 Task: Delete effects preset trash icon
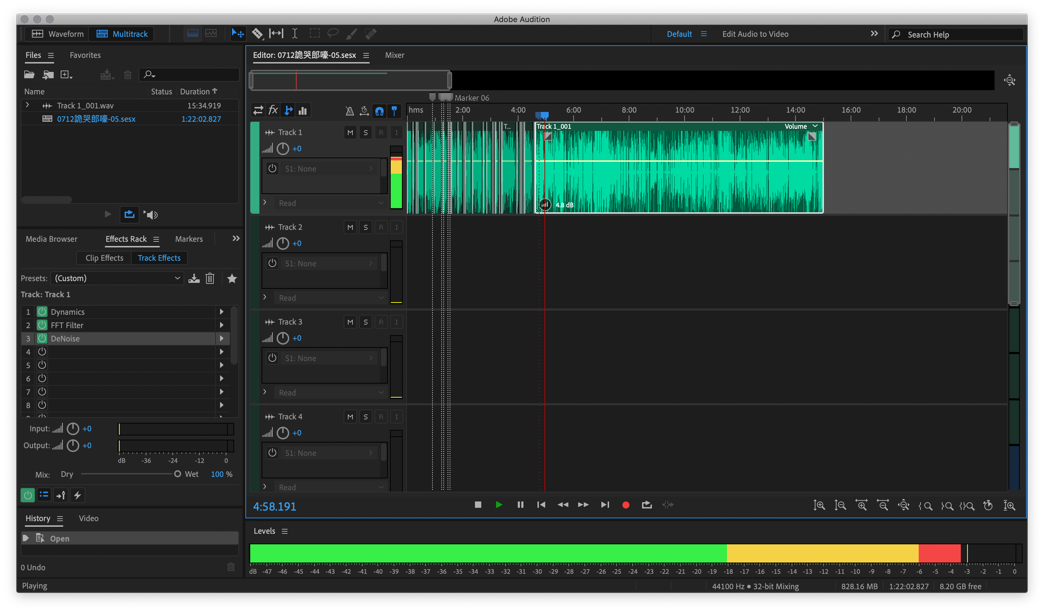tap(210, 278)
